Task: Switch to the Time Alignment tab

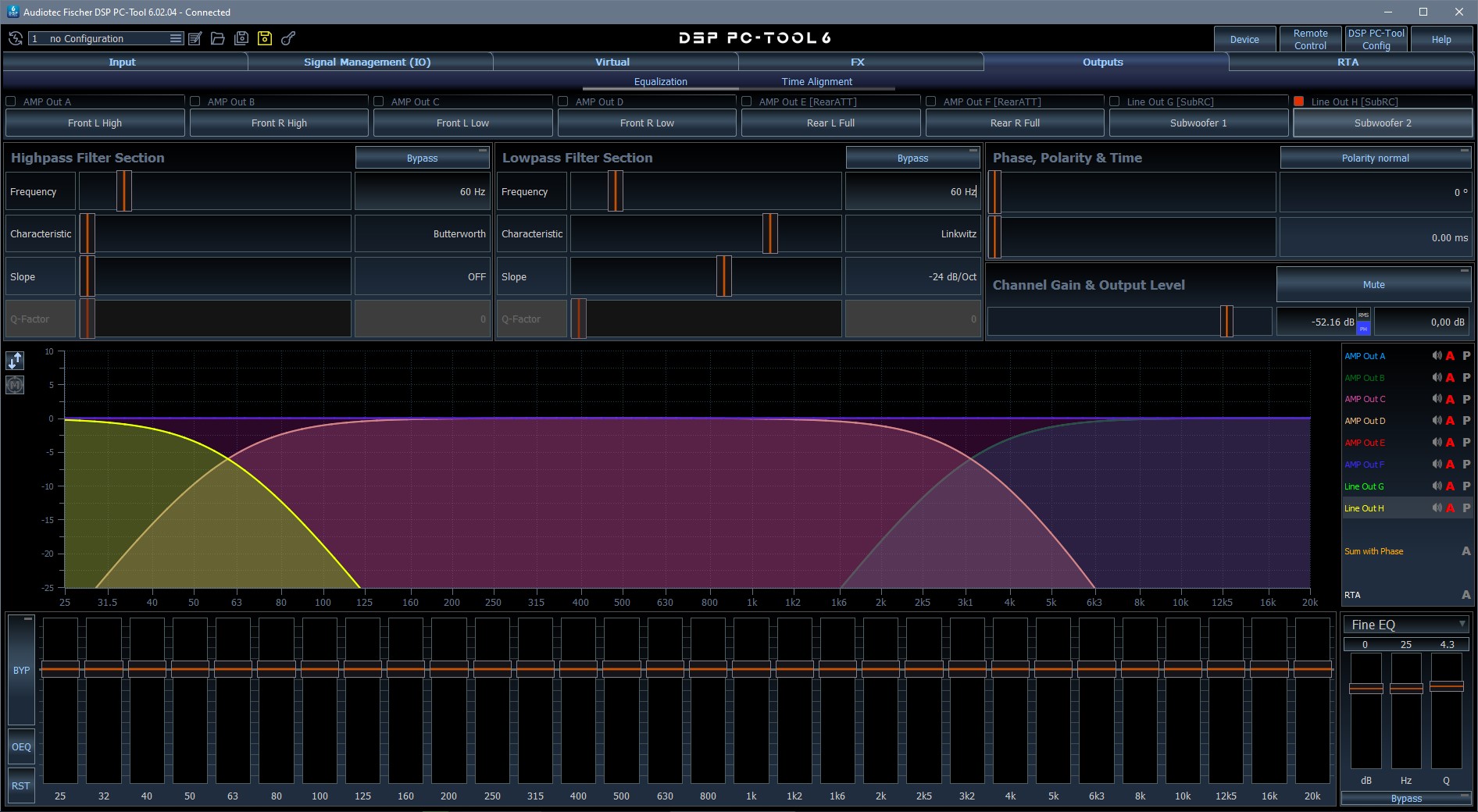Action: [x=816, y=81]
